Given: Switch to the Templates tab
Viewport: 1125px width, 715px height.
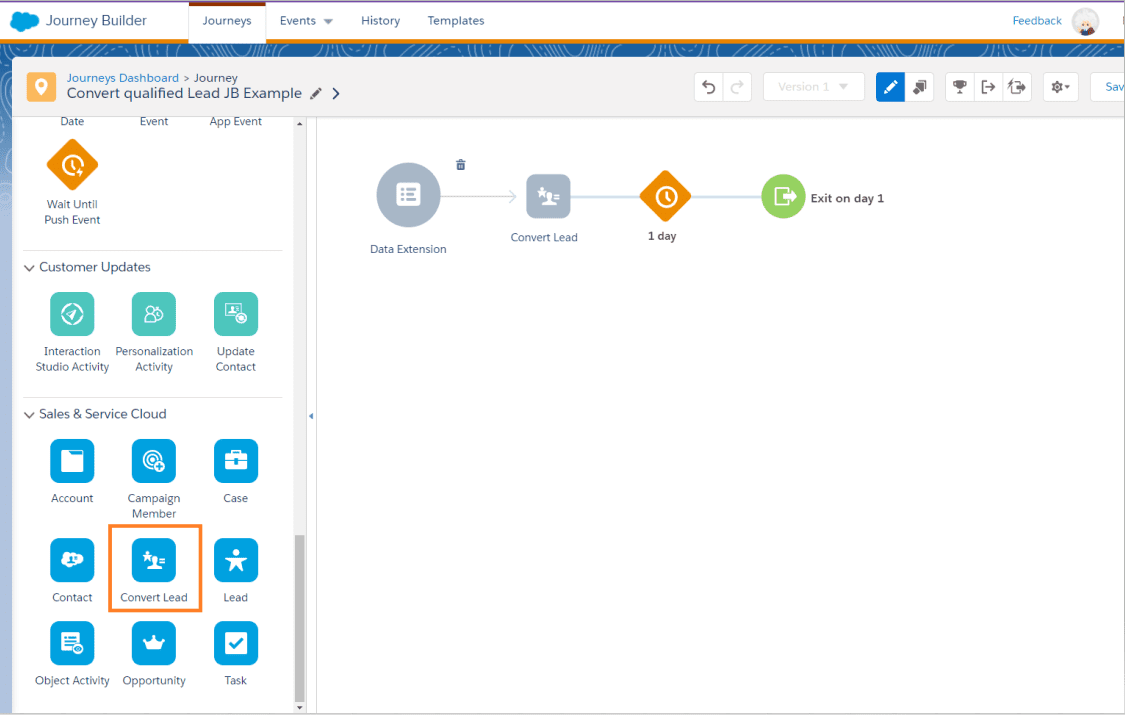Looking at the screenshot, I should click(455, 21).
